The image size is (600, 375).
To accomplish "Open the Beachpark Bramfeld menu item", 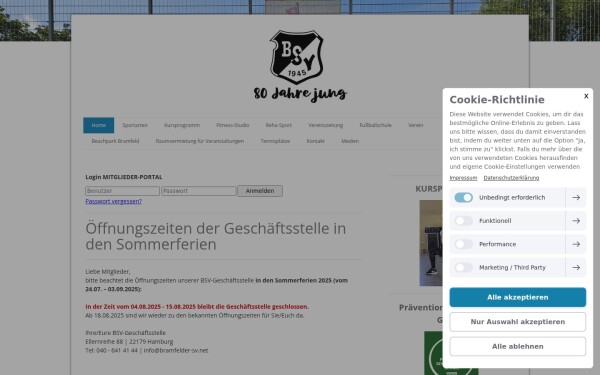I will (x=115, y=141).
